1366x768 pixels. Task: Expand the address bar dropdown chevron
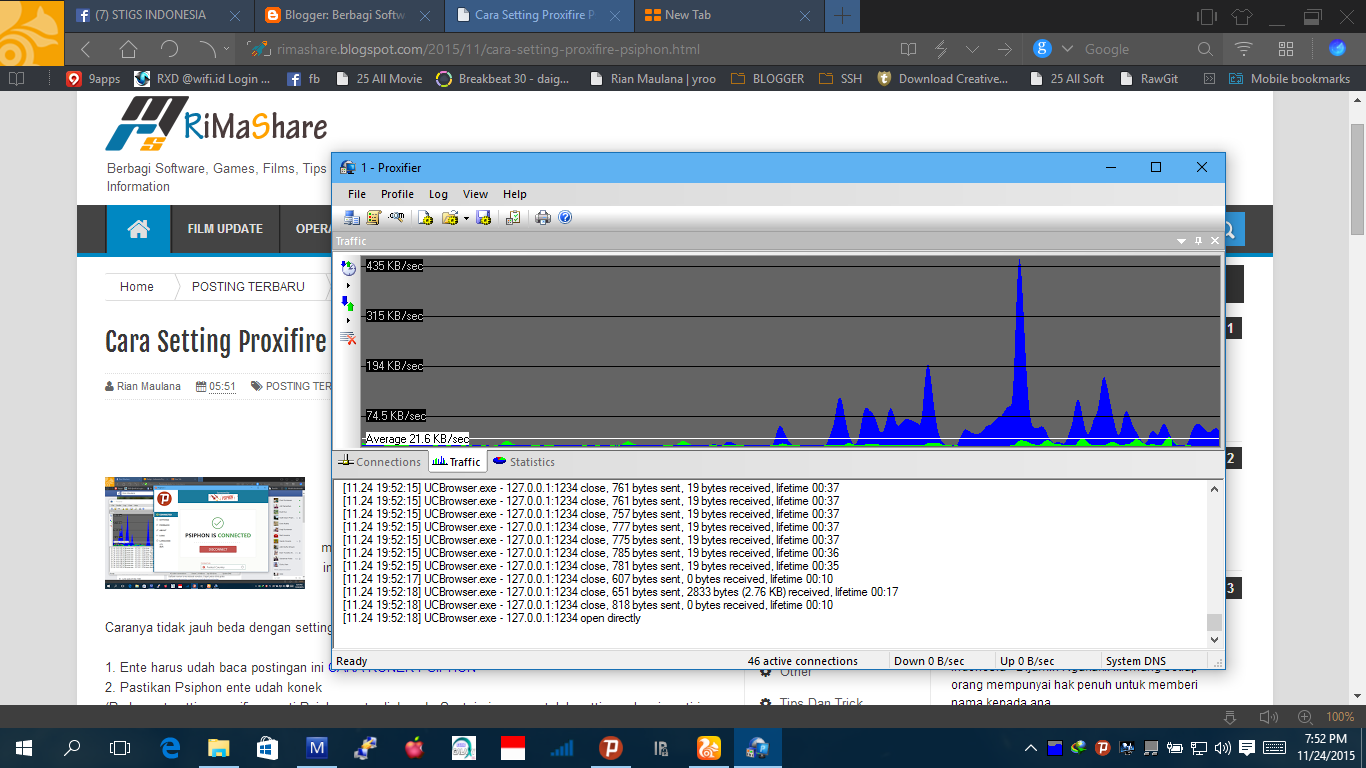point(972,49)
